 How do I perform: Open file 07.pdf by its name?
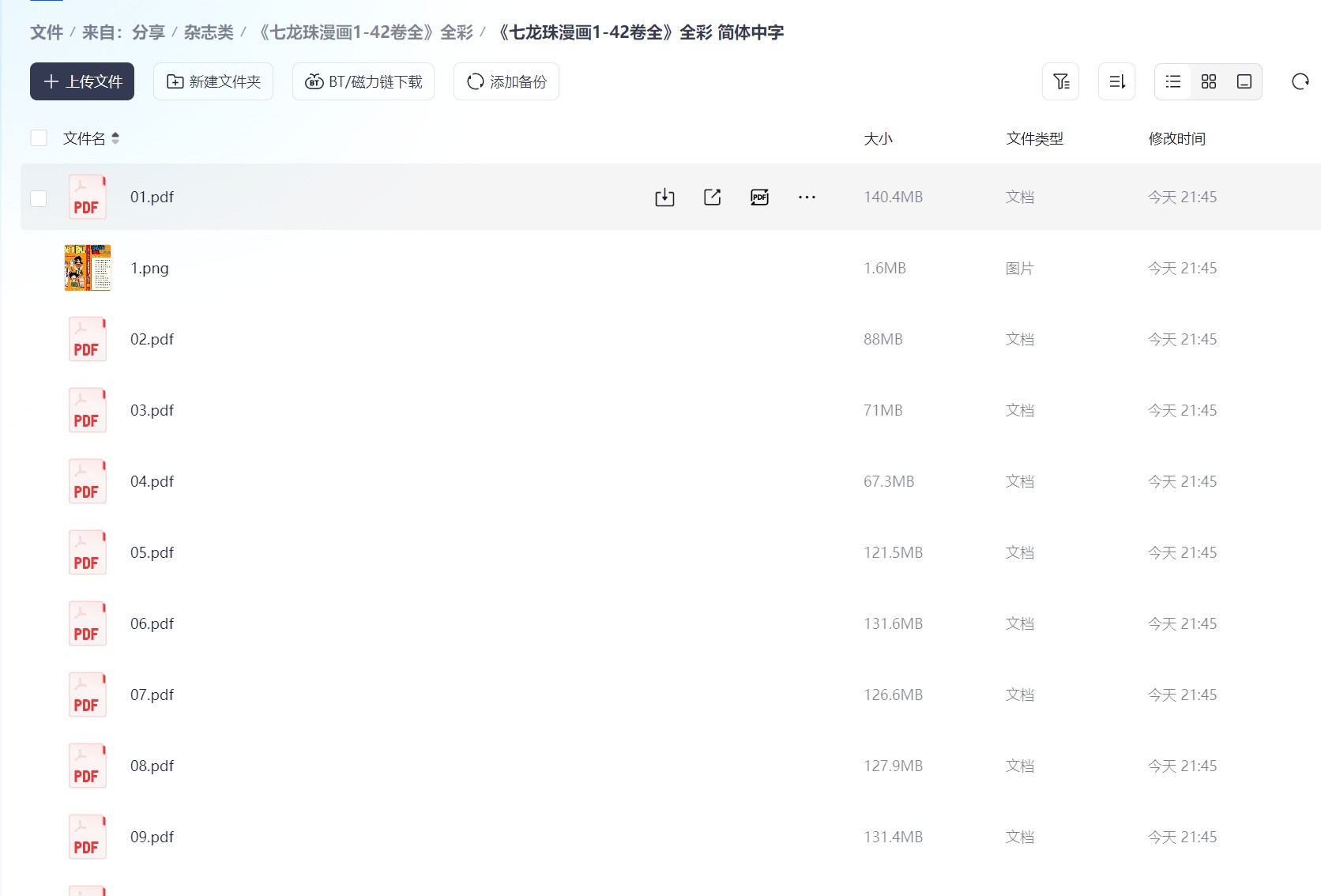coord(152,695)
